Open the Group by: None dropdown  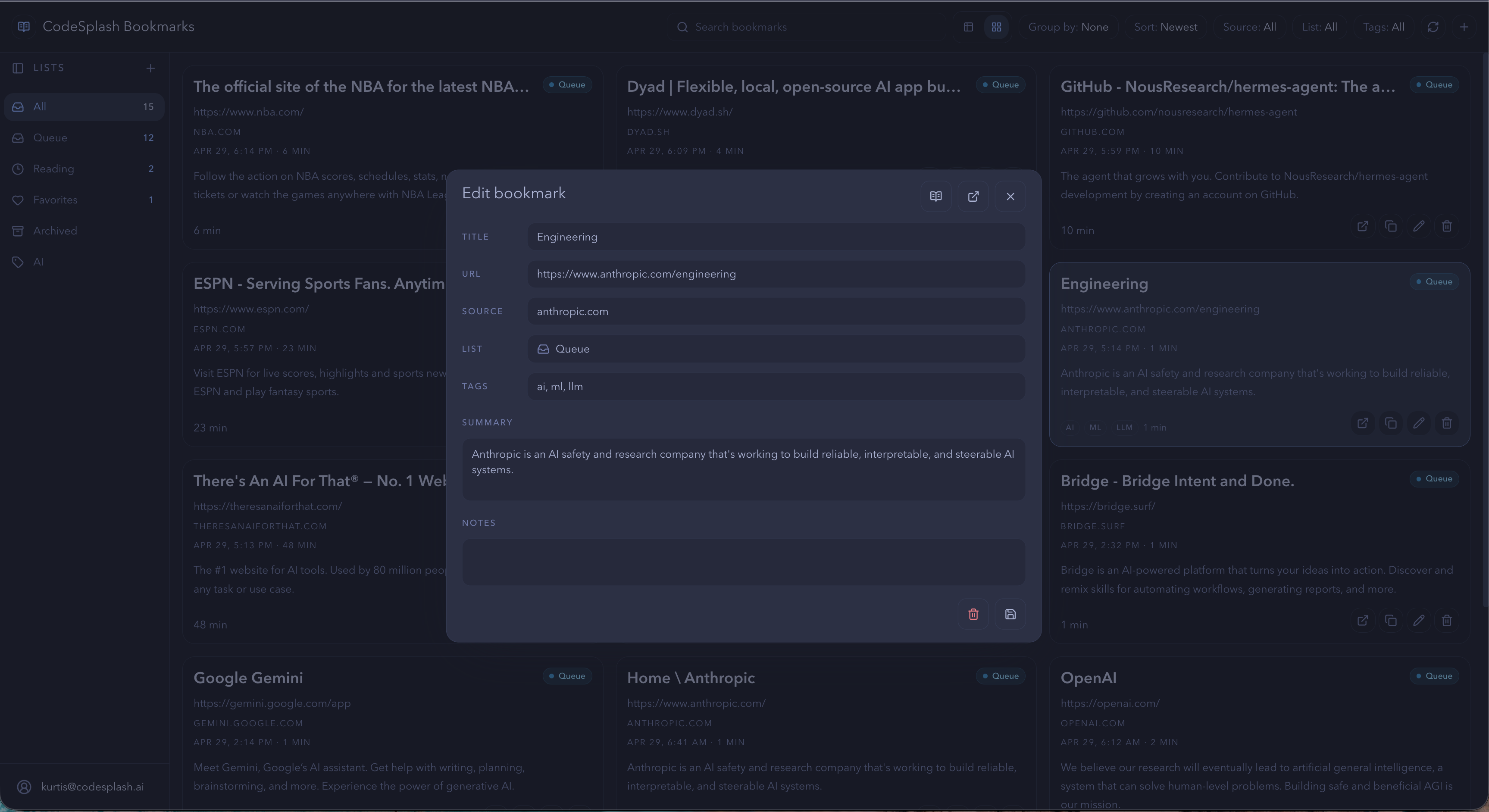tap(1068, 27)
